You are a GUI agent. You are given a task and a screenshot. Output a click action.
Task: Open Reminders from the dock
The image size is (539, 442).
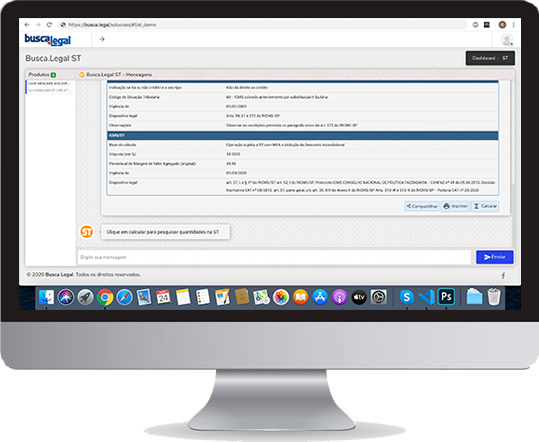(x=202, y=297)
